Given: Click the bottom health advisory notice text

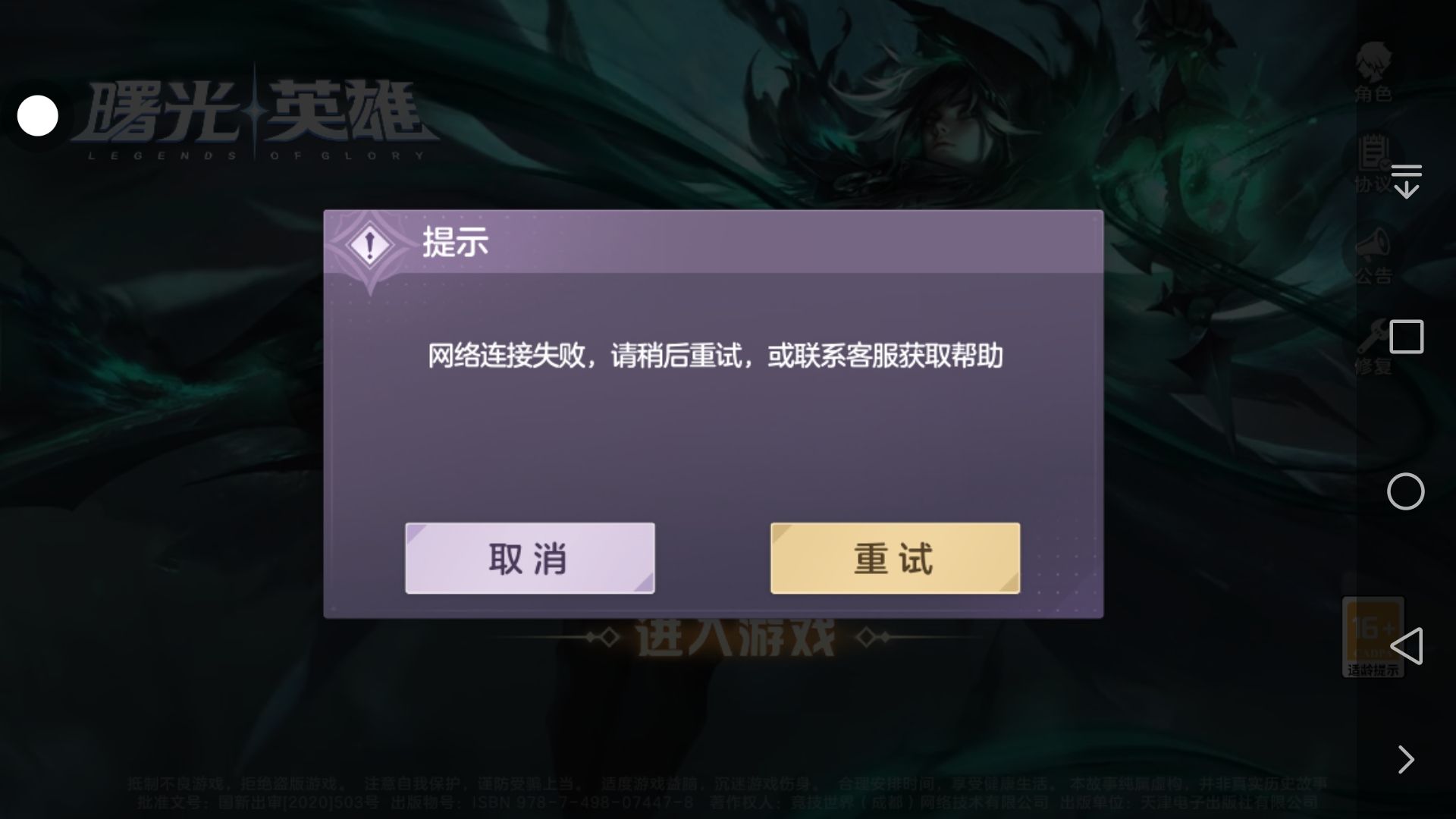Looking at the screenshot, I should [726, 792].
